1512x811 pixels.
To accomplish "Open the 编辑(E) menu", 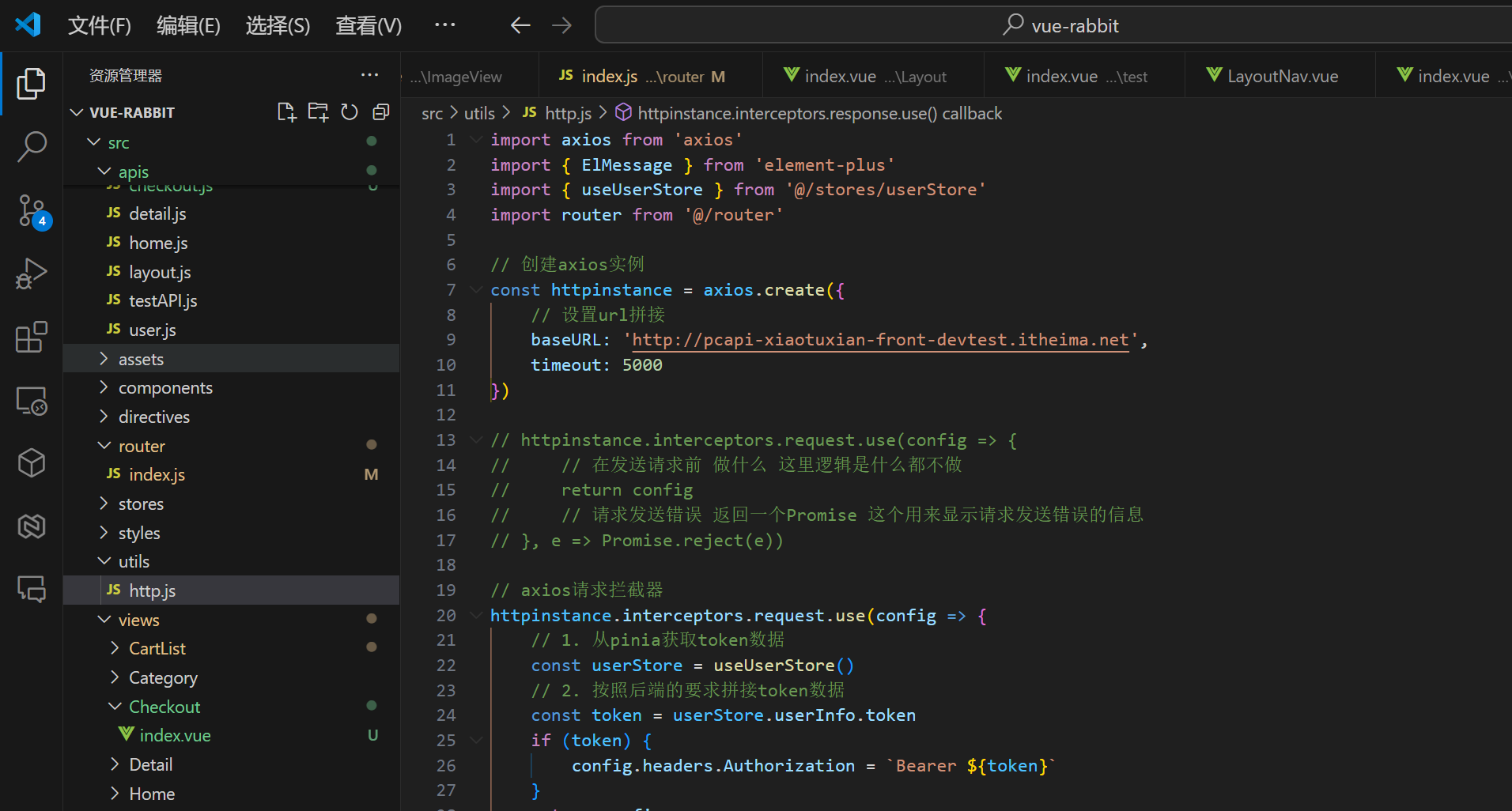I will tap(188, 25).
